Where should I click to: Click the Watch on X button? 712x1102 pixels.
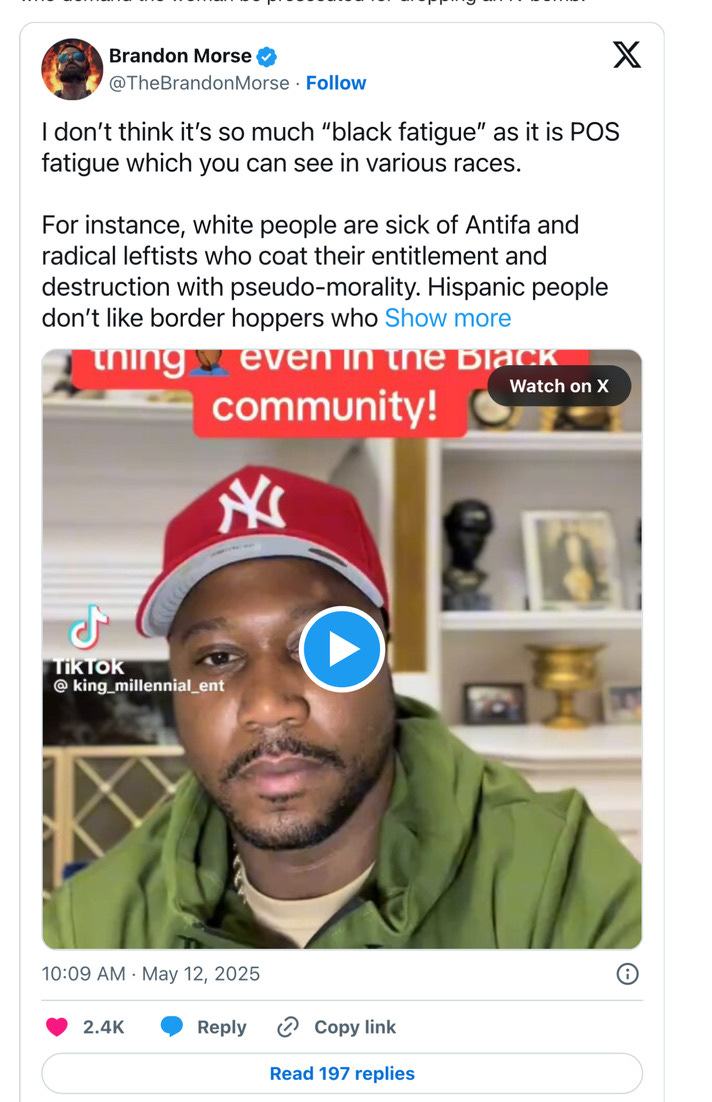click(x=559, y=386)
